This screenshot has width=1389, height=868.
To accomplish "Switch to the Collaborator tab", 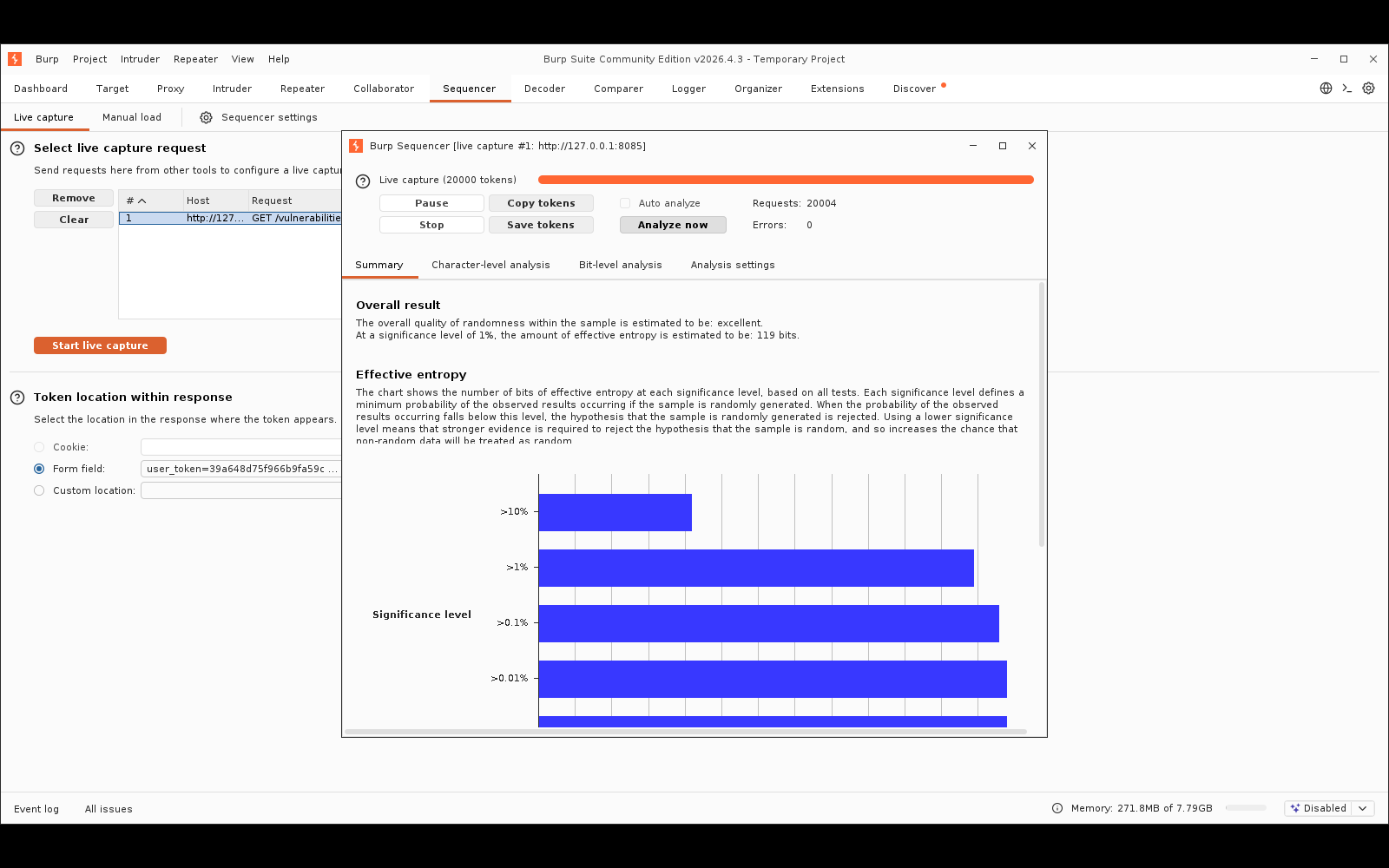I will coord(384,89).
